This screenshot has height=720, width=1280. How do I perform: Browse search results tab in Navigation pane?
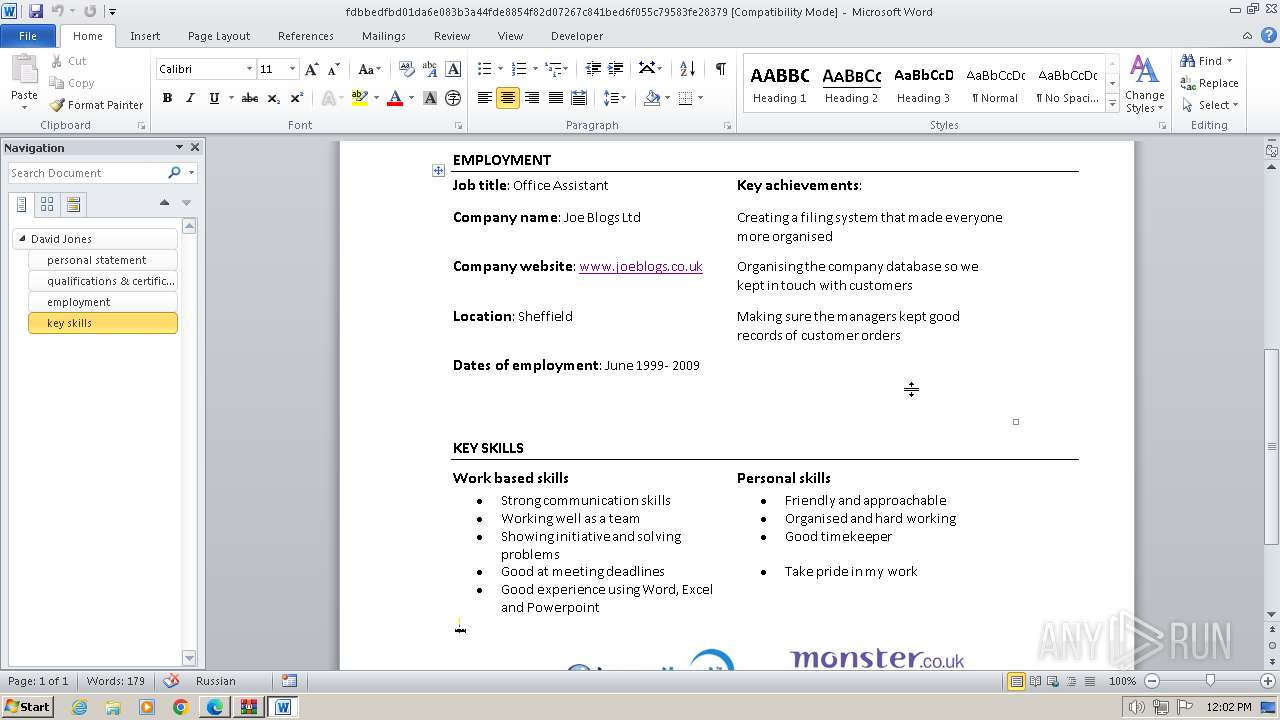(x=73, y=204)
